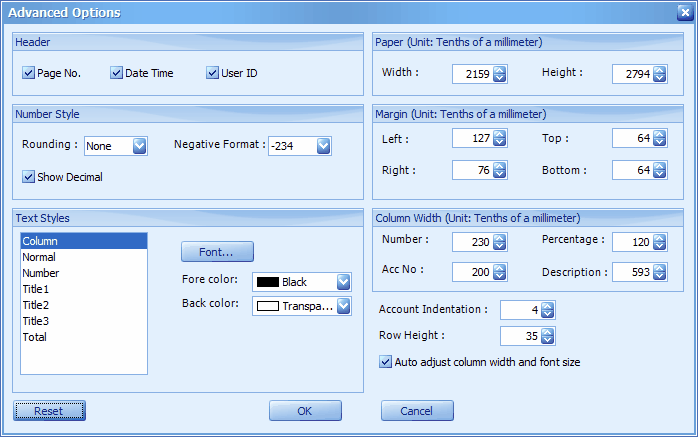
Task: Select Total in the Text Styles list
Action: [34, 337]
